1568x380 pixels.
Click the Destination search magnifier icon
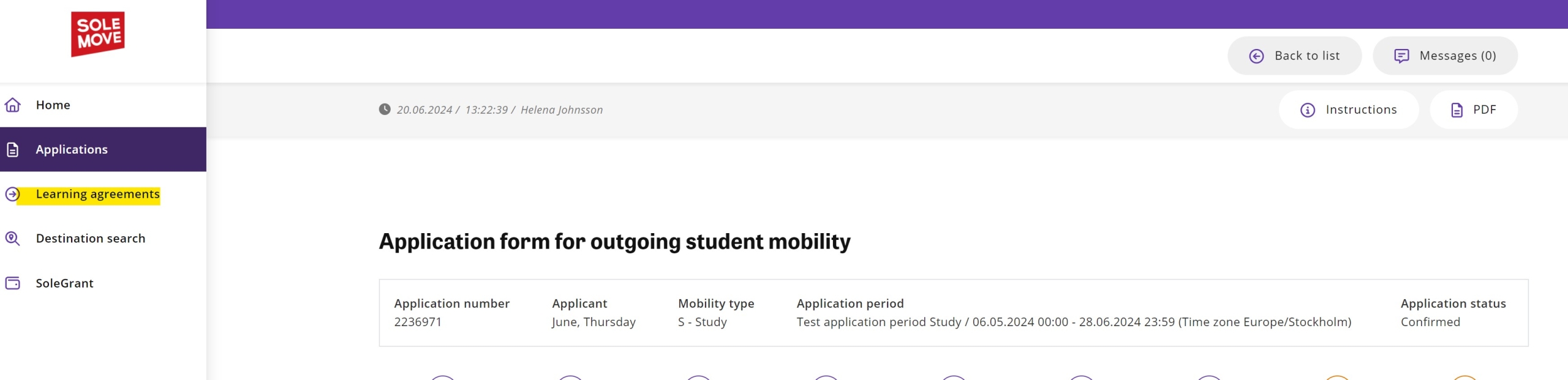tap(13, 239)
